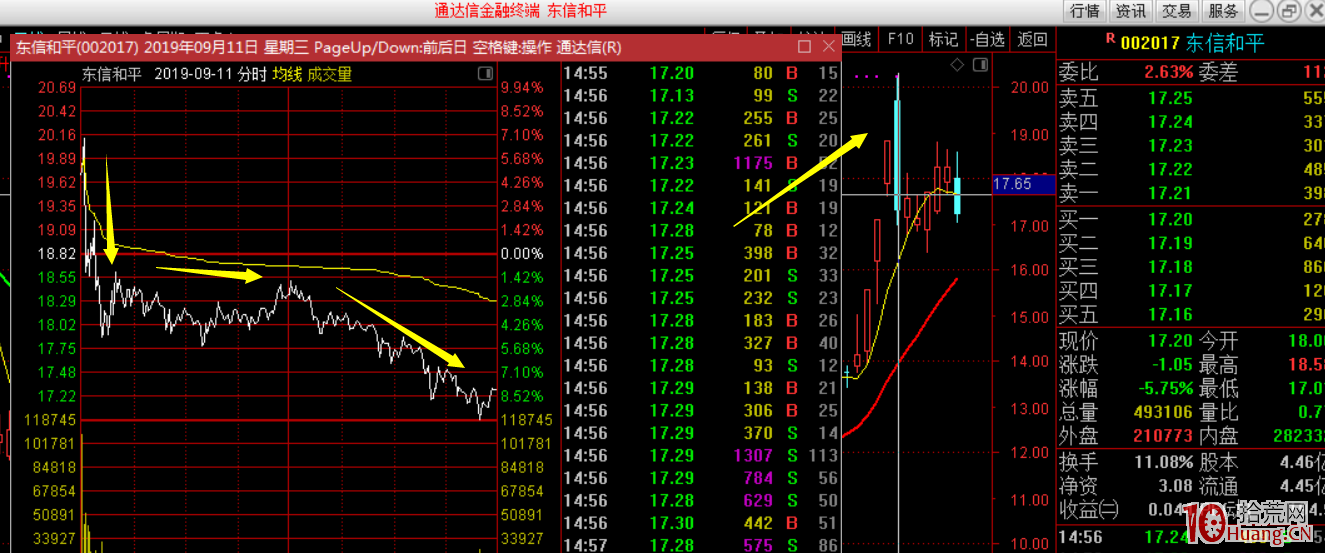Click the 均线 average line label
Screen dimensions: 1325x553
(x=288, y=74)
